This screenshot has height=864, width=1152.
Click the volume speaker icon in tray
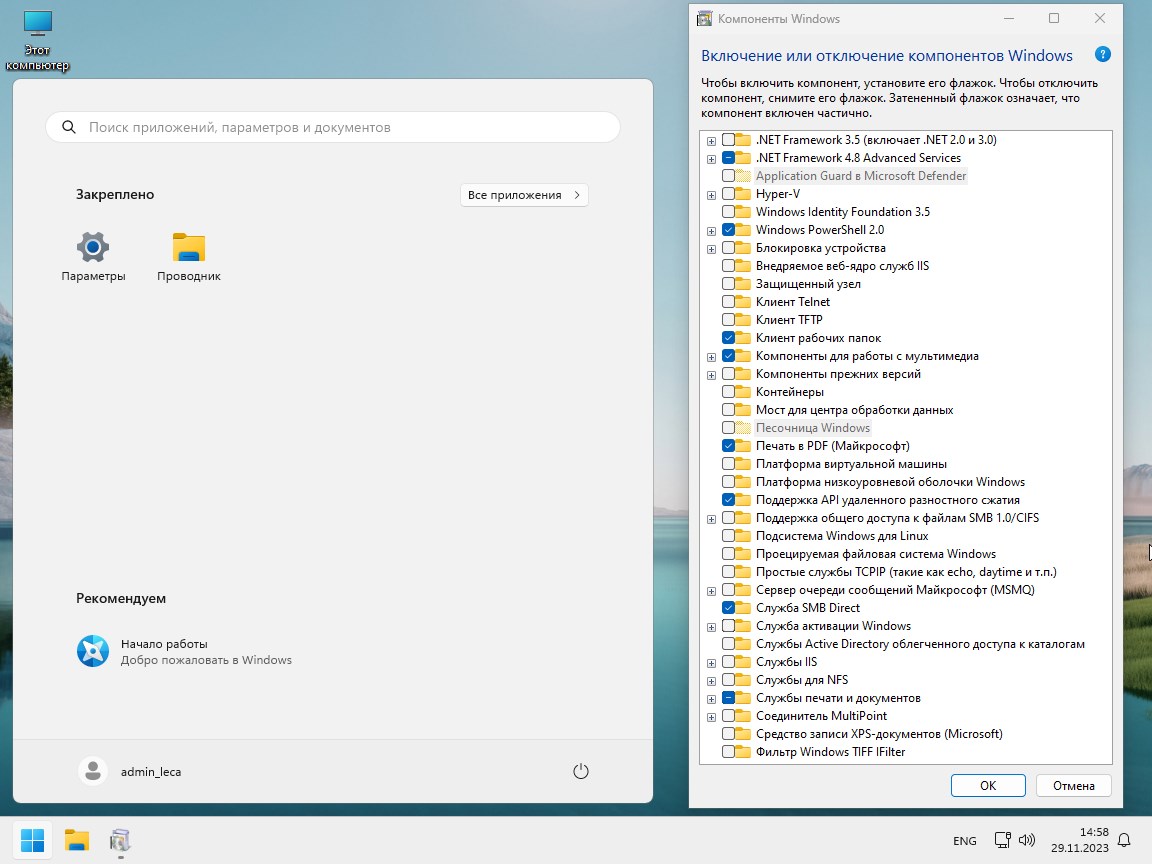tap(1027, 840)
